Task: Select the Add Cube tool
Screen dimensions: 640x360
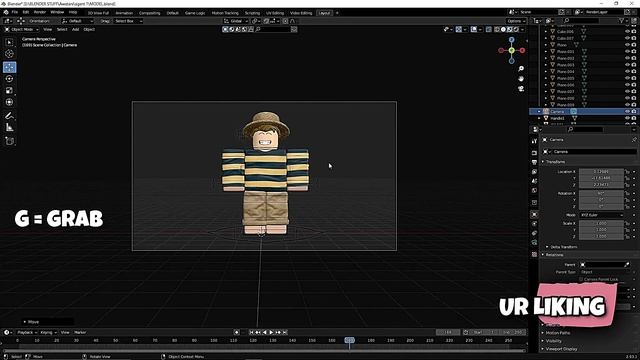Action: (x=9, y=141)
